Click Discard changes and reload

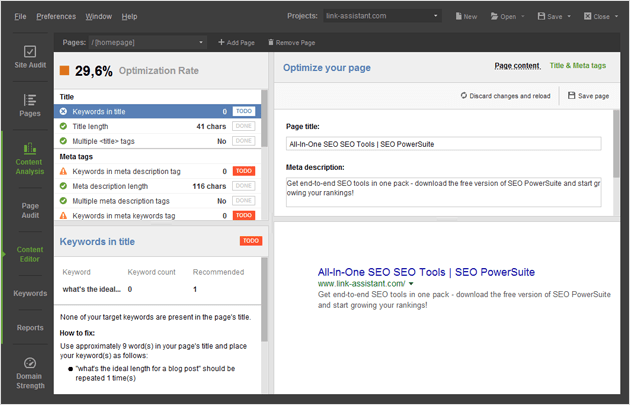(x=505, y=96)
